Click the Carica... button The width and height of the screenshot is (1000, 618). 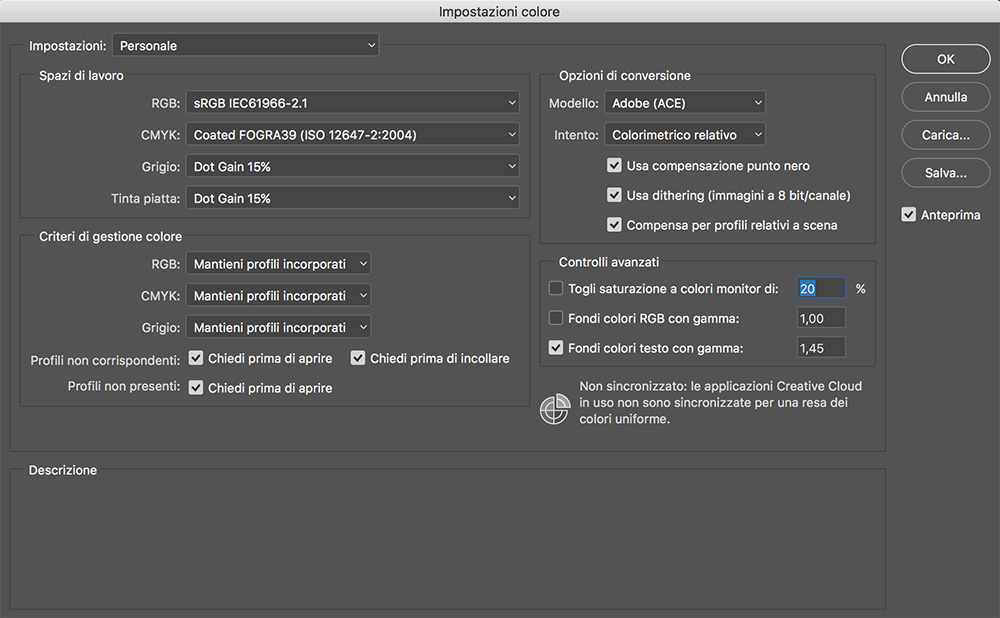coord(945,135)
